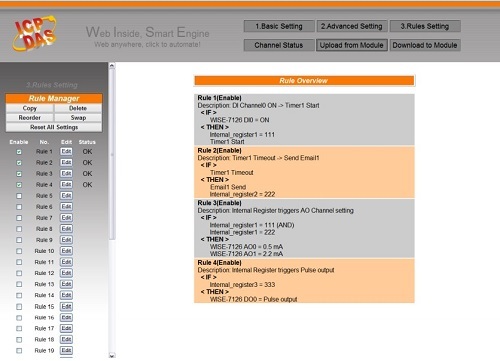The width and height of the screenshot is (500, 361).
Task: Enable the Rule 19 checkbox
Action: tap(19, 350)
